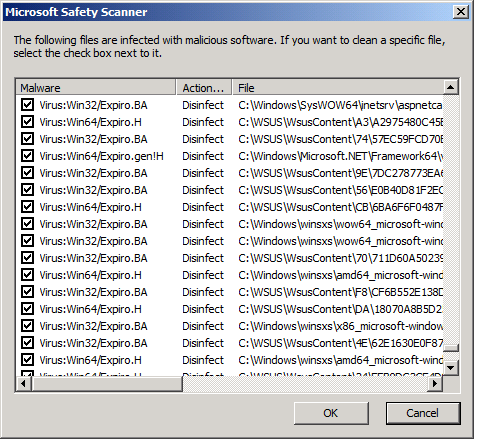This screenshot has width=494, height=439.
Task: Toggle checkbox for Virus:Win64/Expiro.gen!H
Action: click(x=27, y=156)
